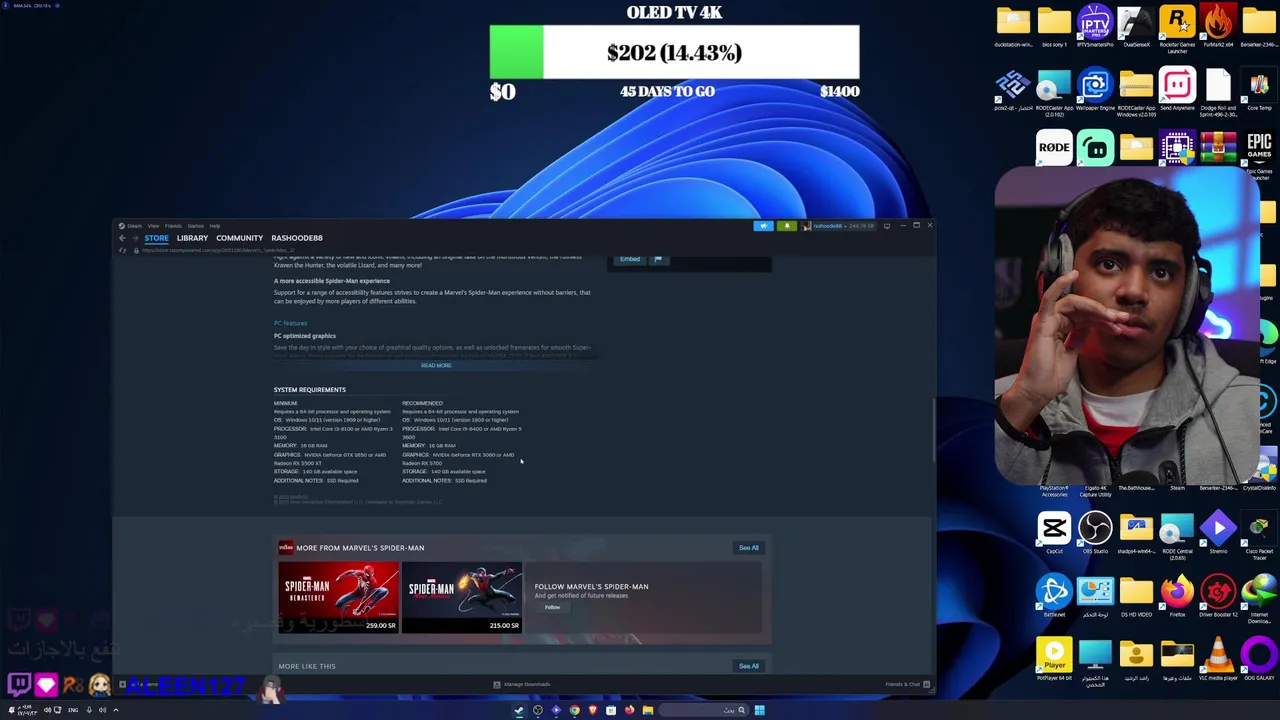See all in More Like This
This screenshot has width=1280, height=720.
tap(749, 666)
